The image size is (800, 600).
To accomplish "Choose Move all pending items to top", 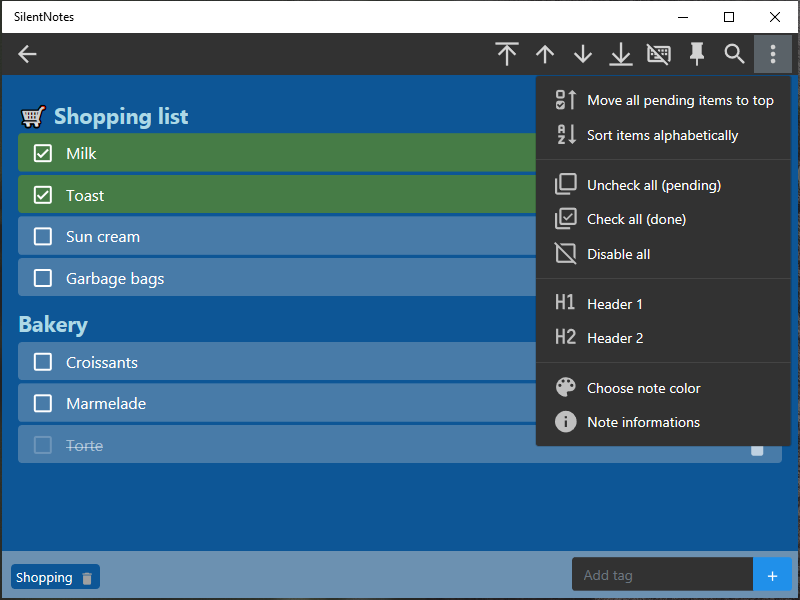I will (x=680, y=100).
